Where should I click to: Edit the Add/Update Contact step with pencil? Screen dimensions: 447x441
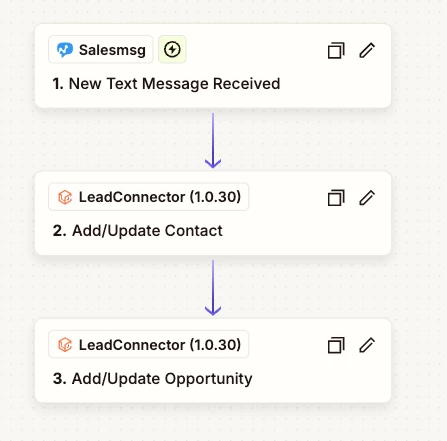[x=367, y=198]
